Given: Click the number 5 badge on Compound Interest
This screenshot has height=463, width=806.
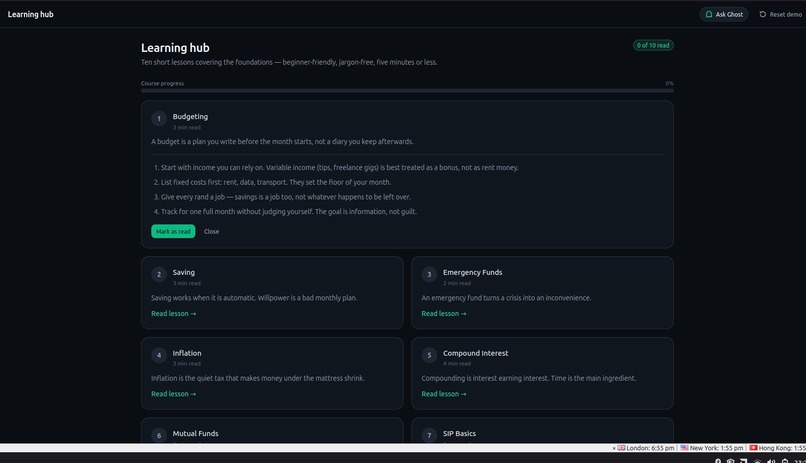Looking at the screenshot, I should pyautogui.click(x=429, y=355).
